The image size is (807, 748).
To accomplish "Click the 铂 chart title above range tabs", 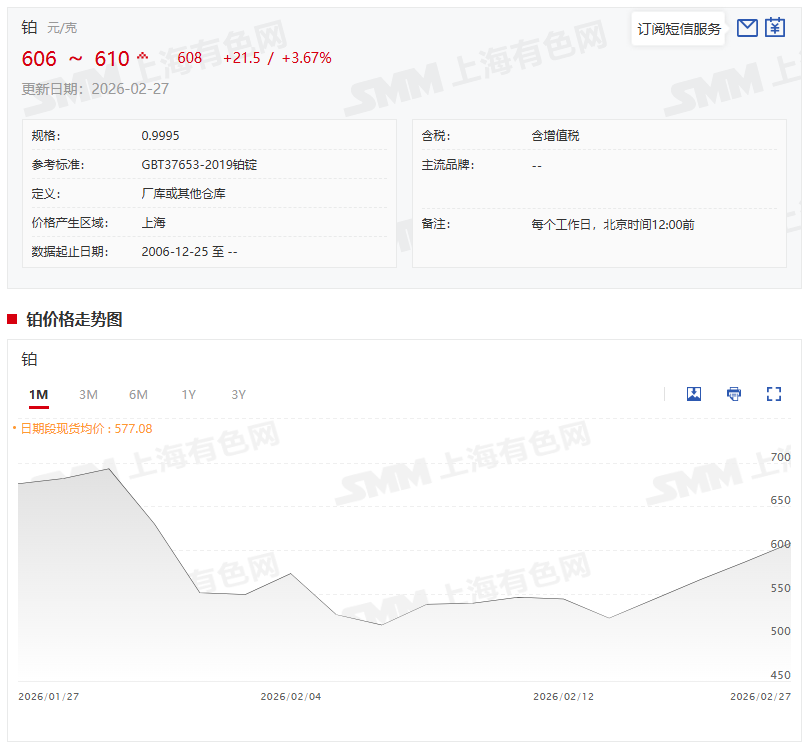I will pos(29,359).
